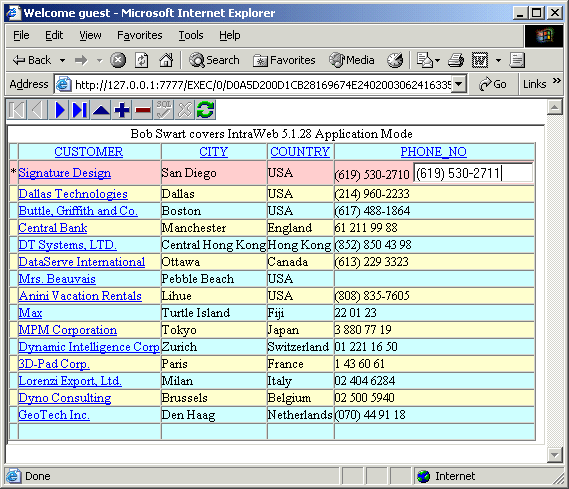Open the Favorites menu
The width and height of the screenshot is (569, 489).
tap(139, 35)
